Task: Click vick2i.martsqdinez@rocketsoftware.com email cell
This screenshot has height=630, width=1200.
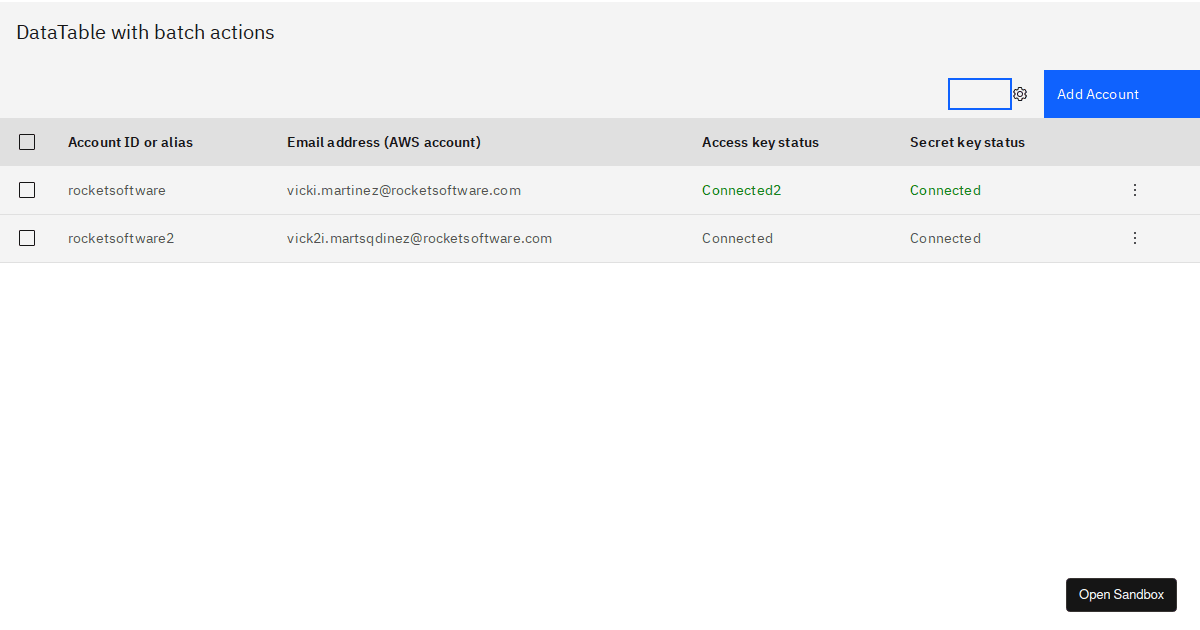Action: [x=419, y=238]
